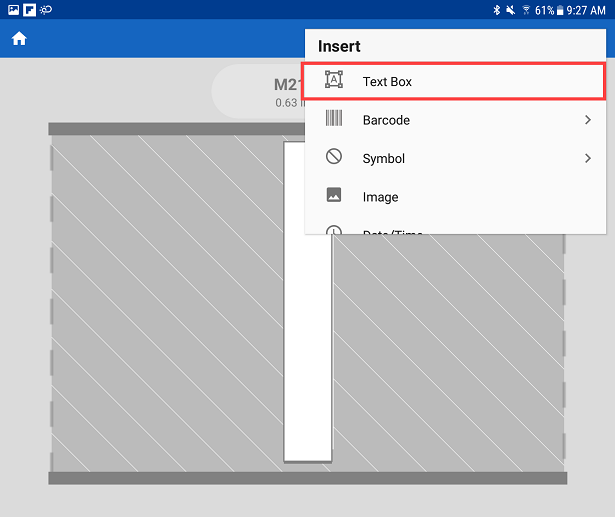Image resolution: width=615 pixels, height=517 pixels.
Task: Click the Text Box icon
Action: [334, 81]
